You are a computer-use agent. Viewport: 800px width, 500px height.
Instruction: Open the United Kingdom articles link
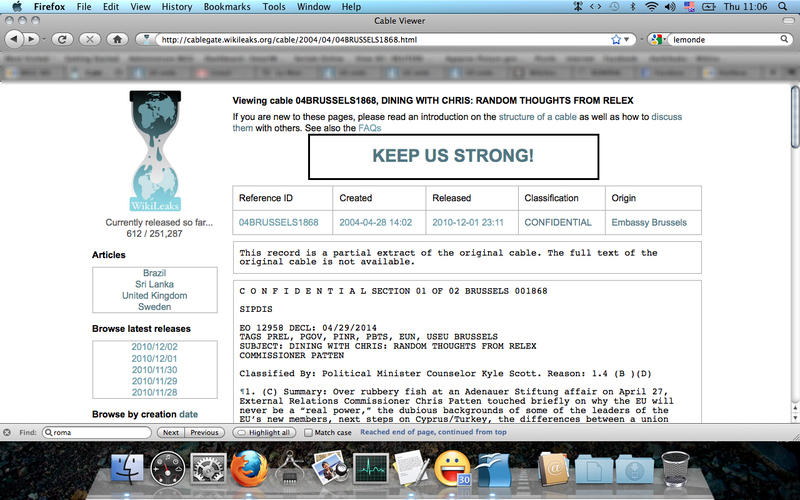(x=155, y=295)
